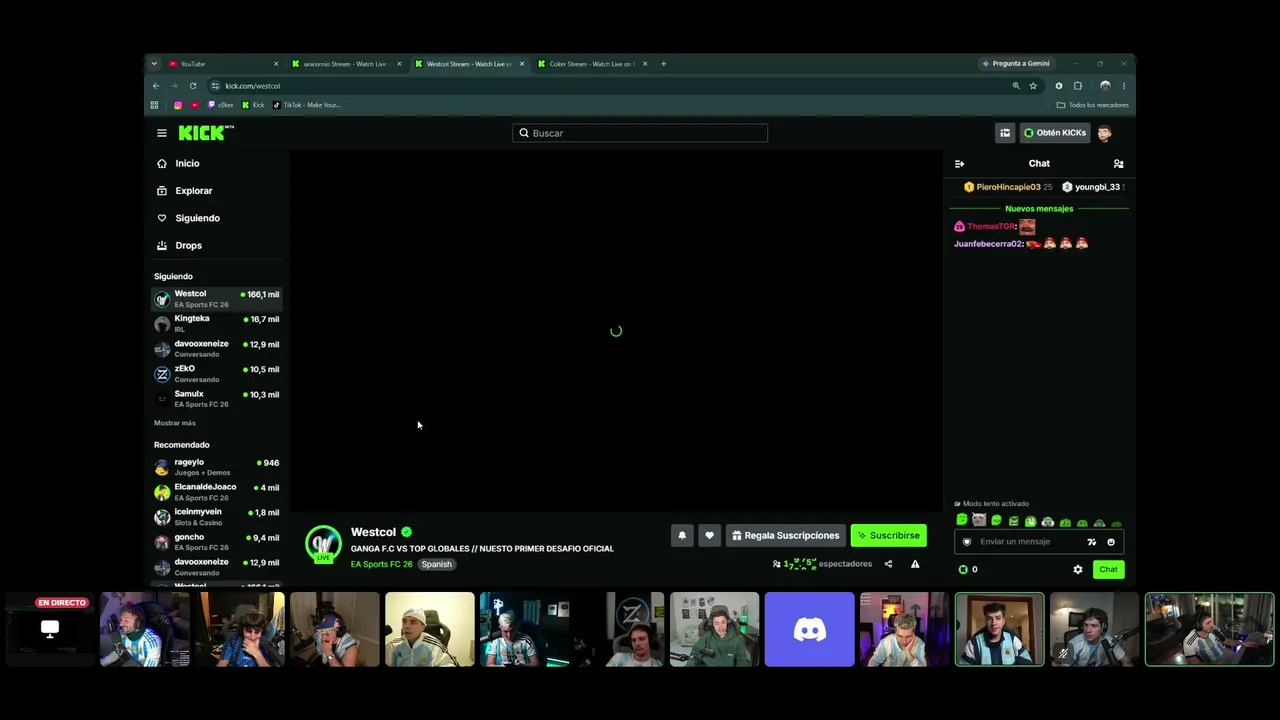Click Regala Suscripciones button
The image size is (1280, 720).
pos(785,535)
